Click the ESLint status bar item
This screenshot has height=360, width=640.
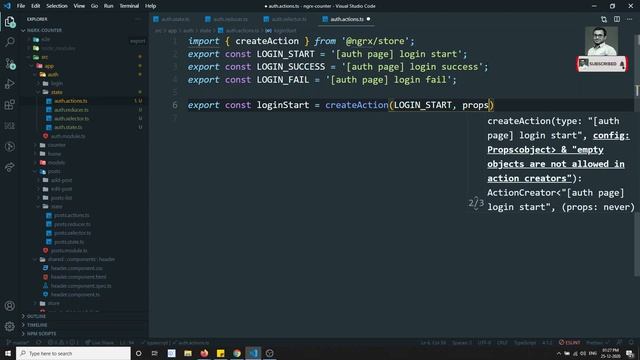569,342
